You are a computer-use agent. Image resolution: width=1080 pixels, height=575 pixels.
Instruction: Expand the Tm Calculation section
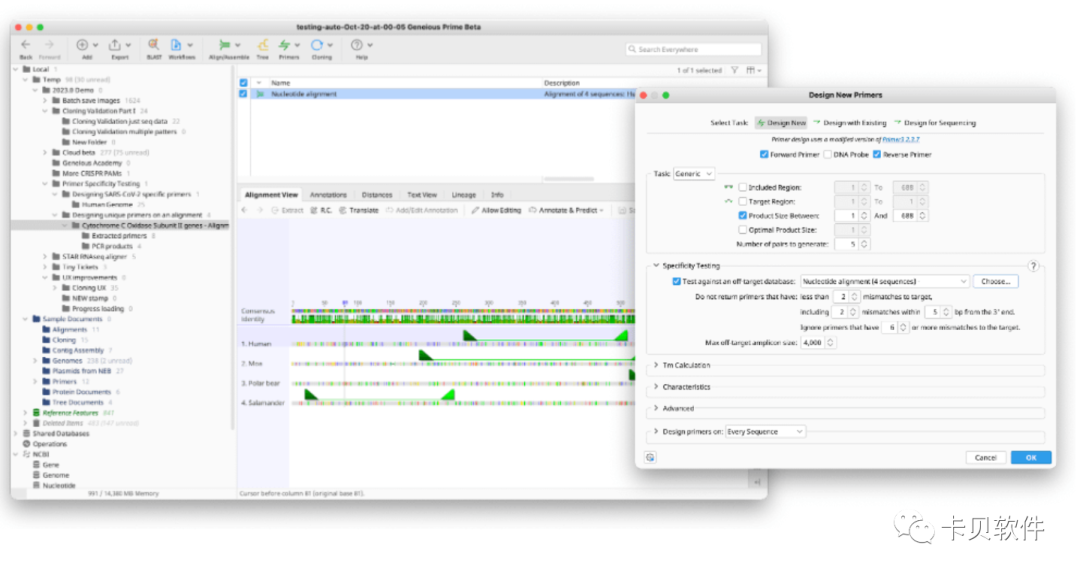tap(656, 366)
